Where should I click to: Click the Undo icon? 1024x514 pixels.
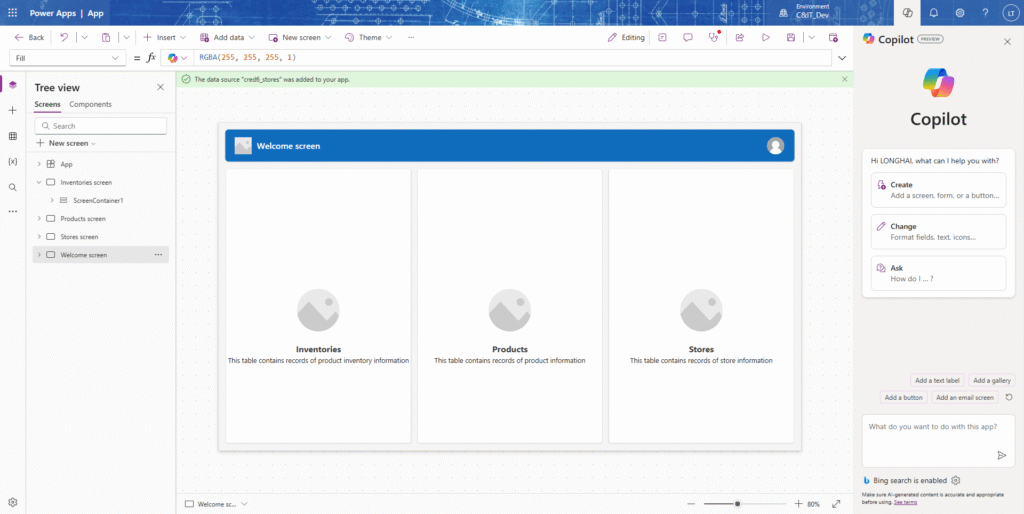(x=63, y=37)
